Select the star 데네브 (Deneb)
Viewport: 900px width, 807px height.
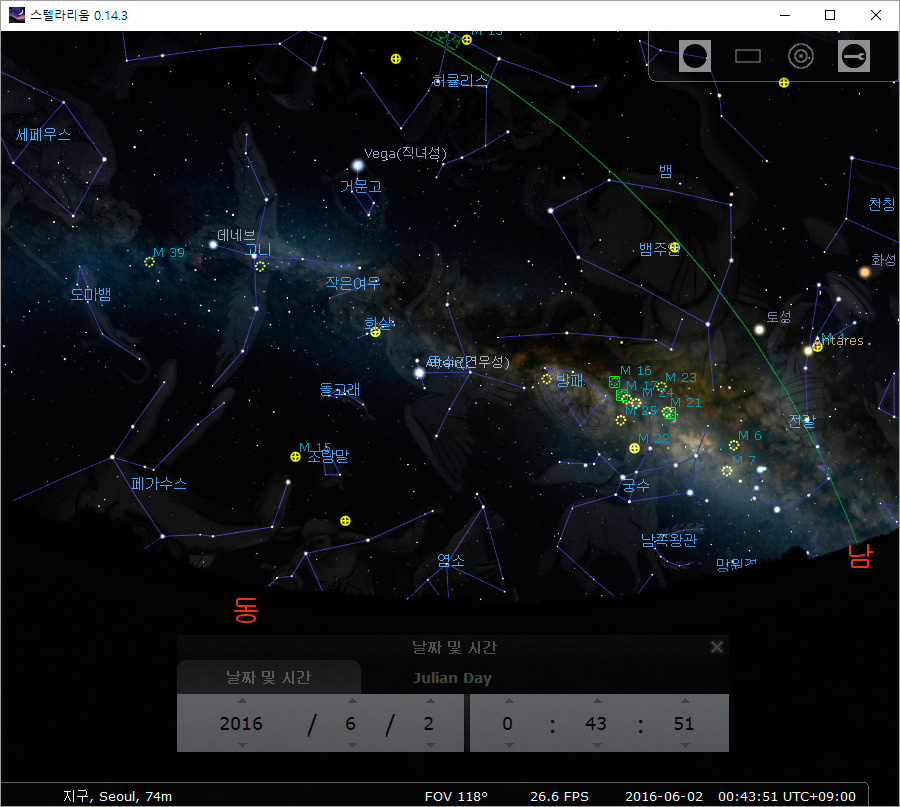click(x=213, y=245)
